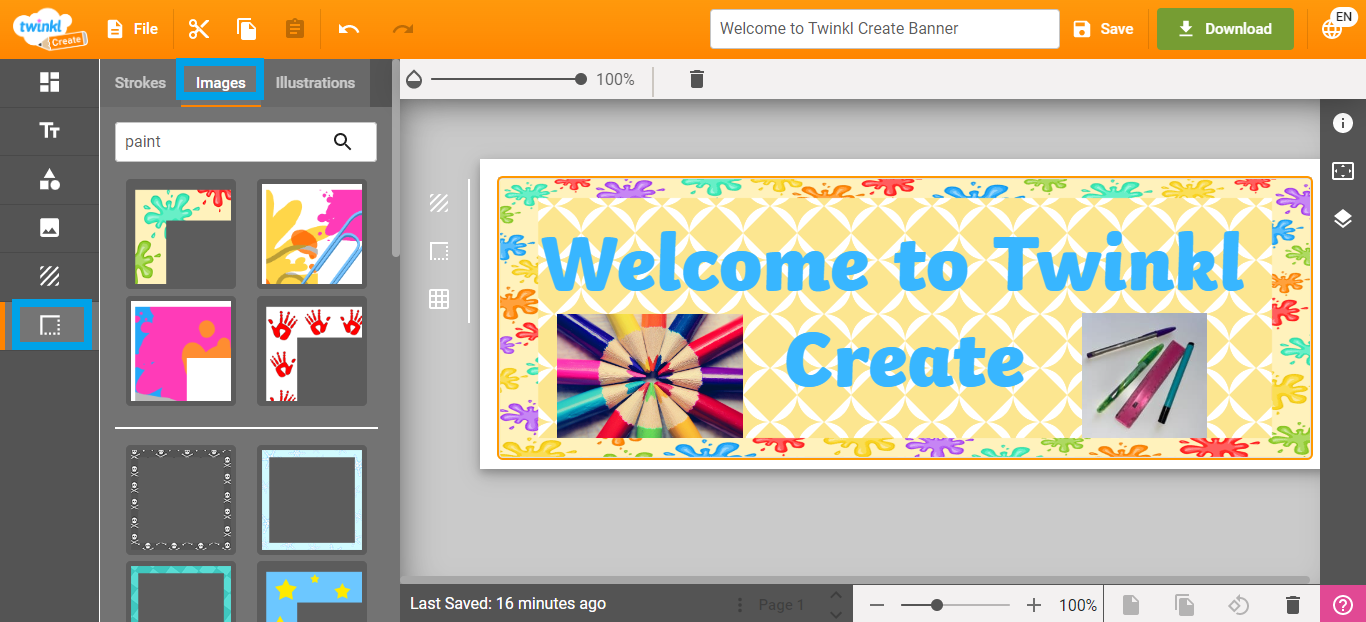Select the Text tool in sidebar
This screenshot has width=1366, height=622.
tap(49, 131)
